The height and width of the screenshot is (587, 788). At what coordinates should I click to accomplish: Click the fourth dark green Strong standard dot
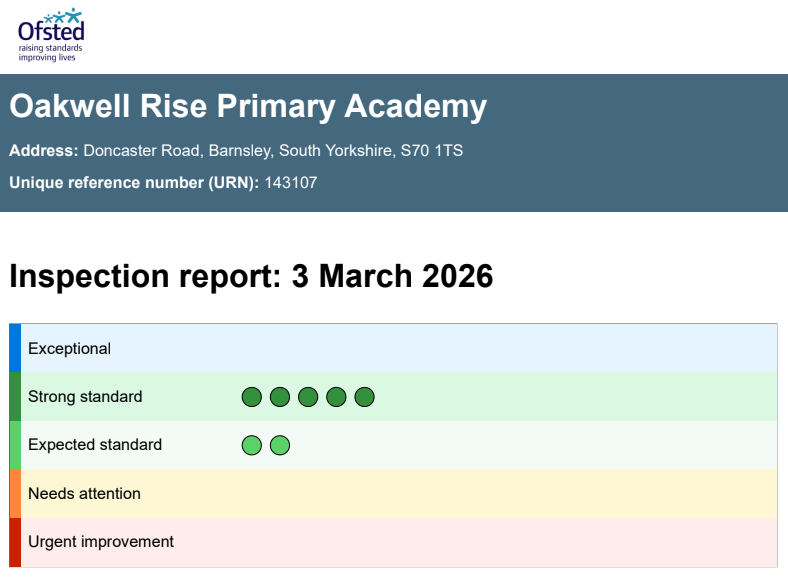tap(336, 397)
